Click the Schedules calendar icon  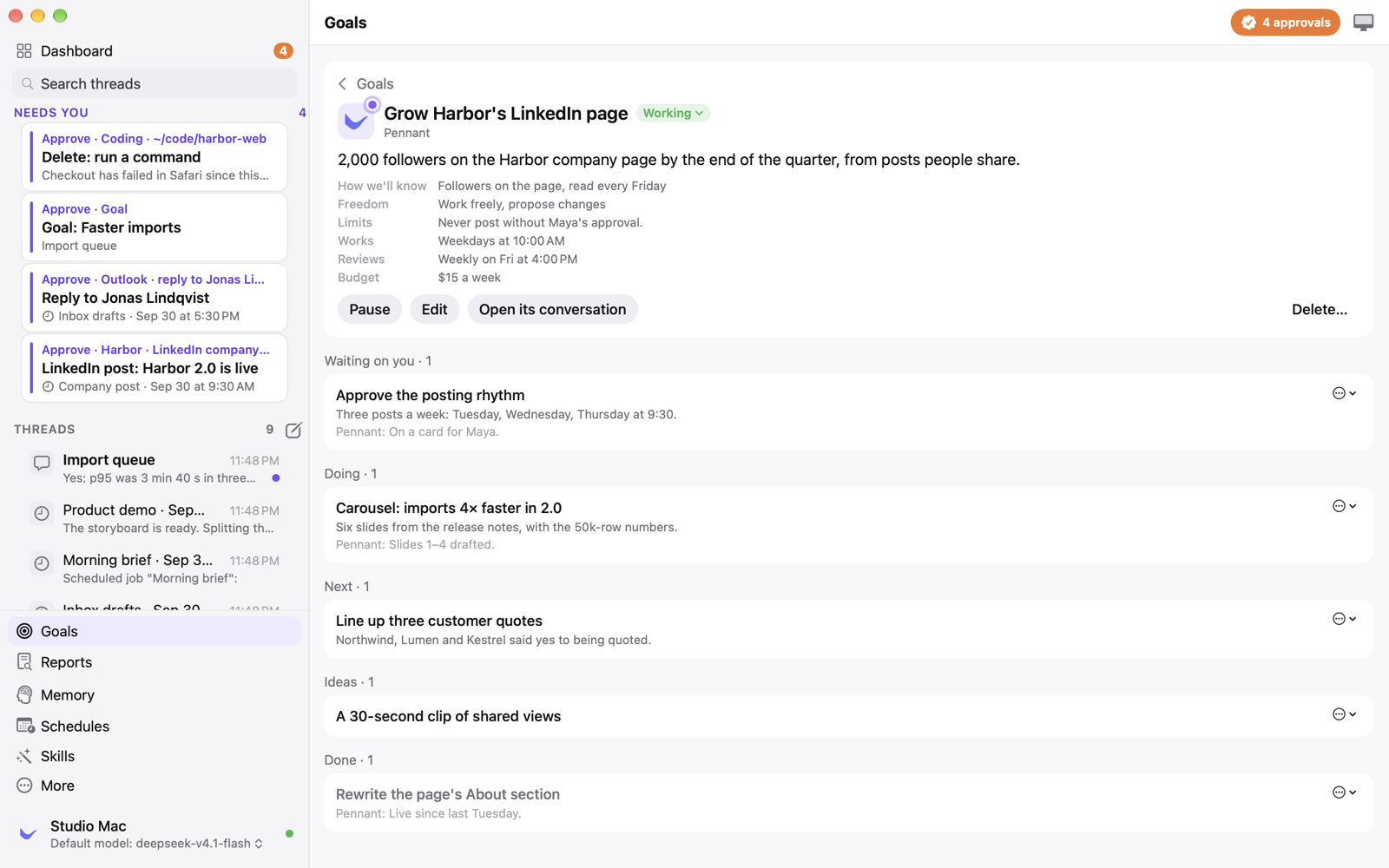(25, 726)
